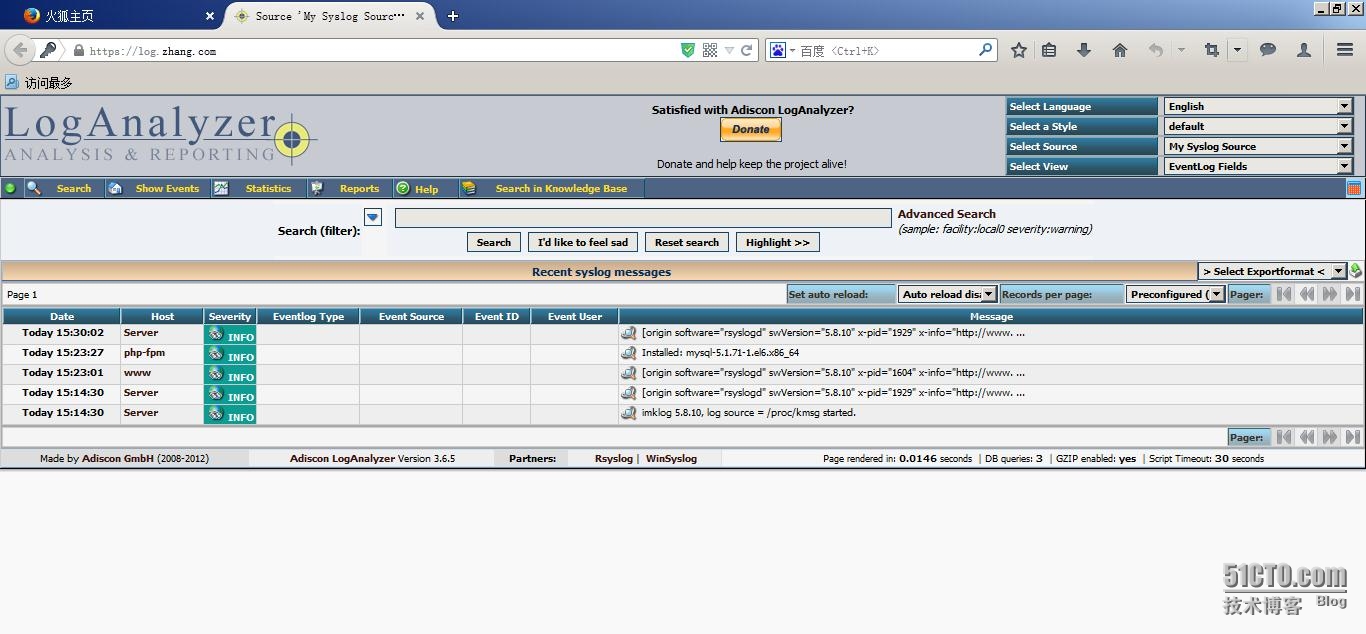Open Firefox hamburger menu
Viewport: 1366px width, 634px height.
[1345, 50]
